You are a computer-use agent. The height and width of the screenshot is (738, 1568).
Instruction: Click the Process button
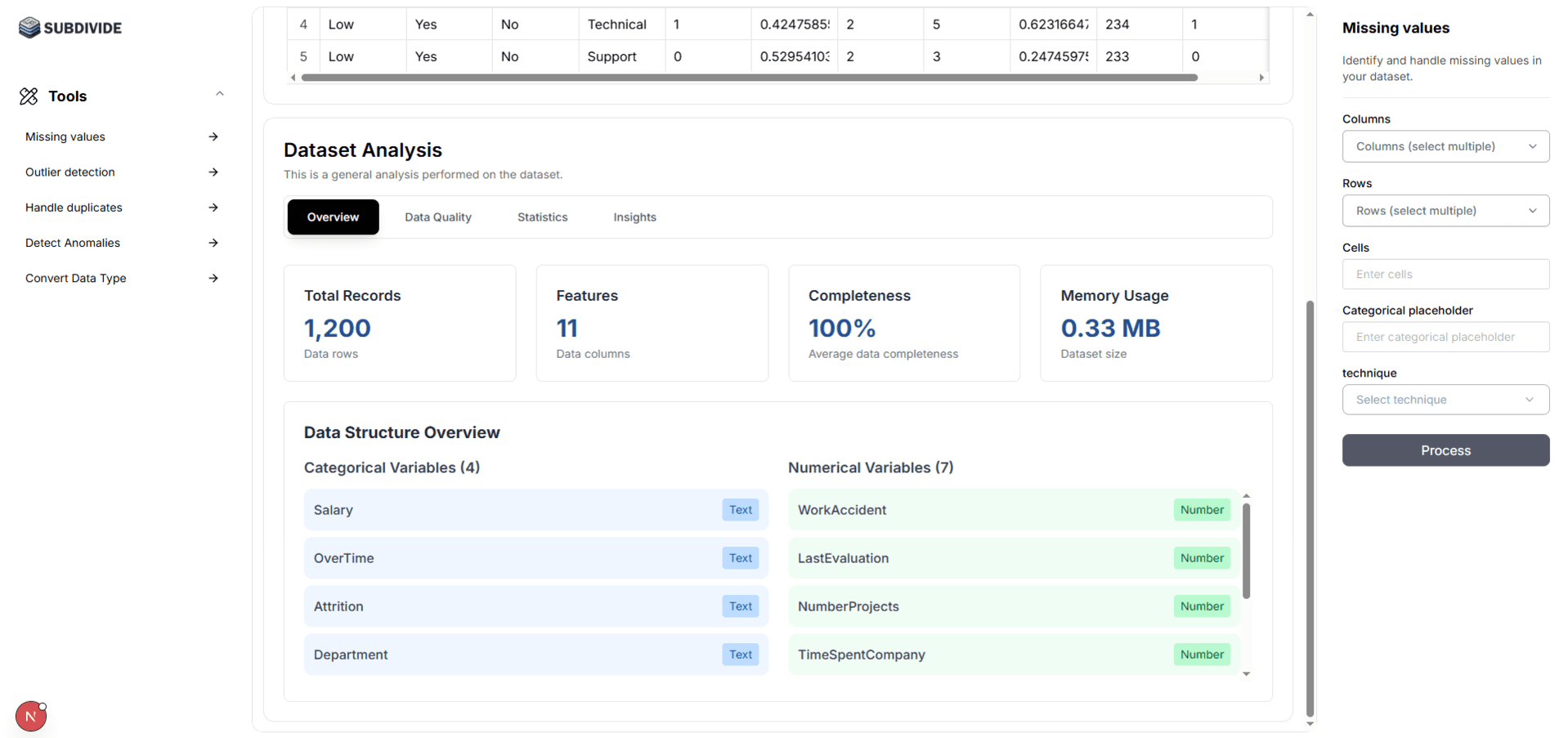(x=1445, y=450)
